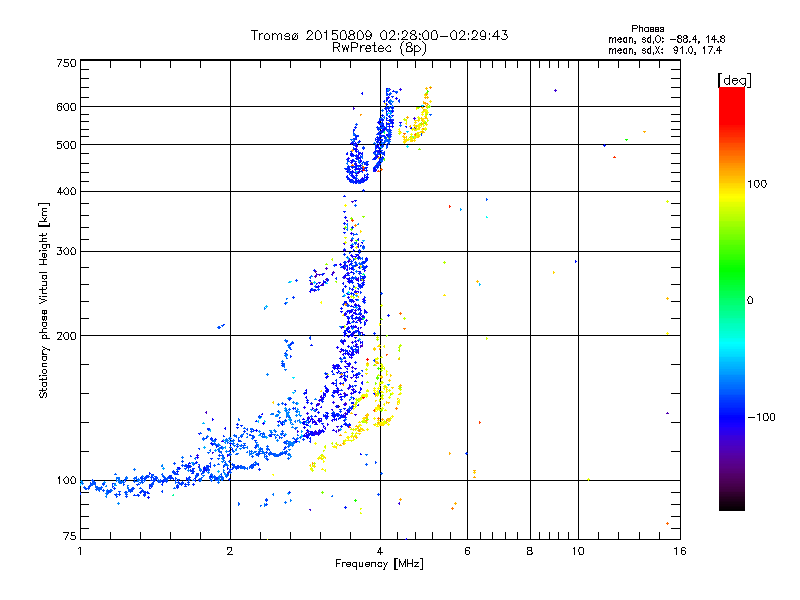Click the colorbar tick label "0"
The width and height of the screenshot is (800, 600).
(x=750, y=301)
